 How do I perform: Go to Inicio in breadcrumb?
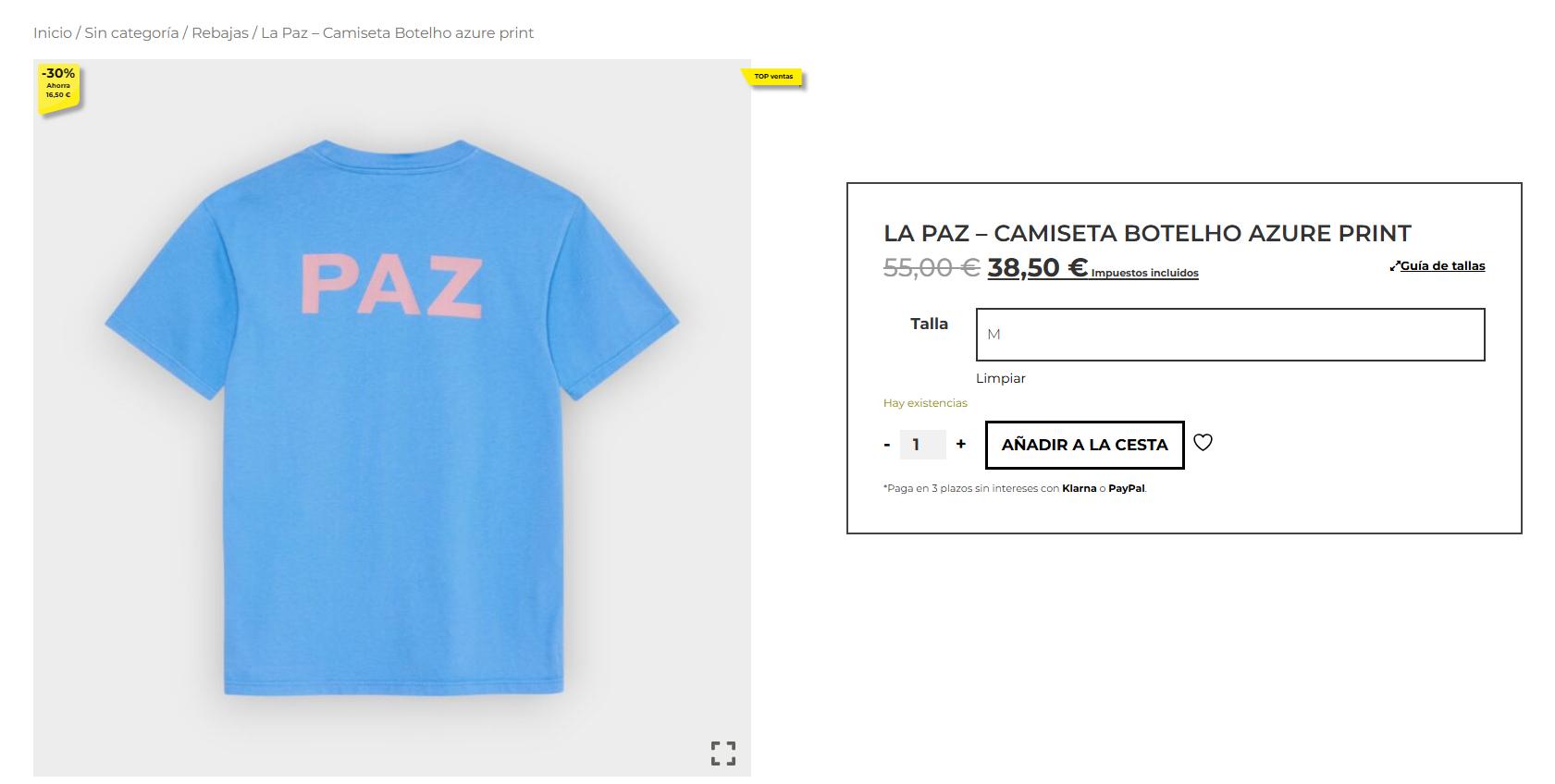pos(53,33)
